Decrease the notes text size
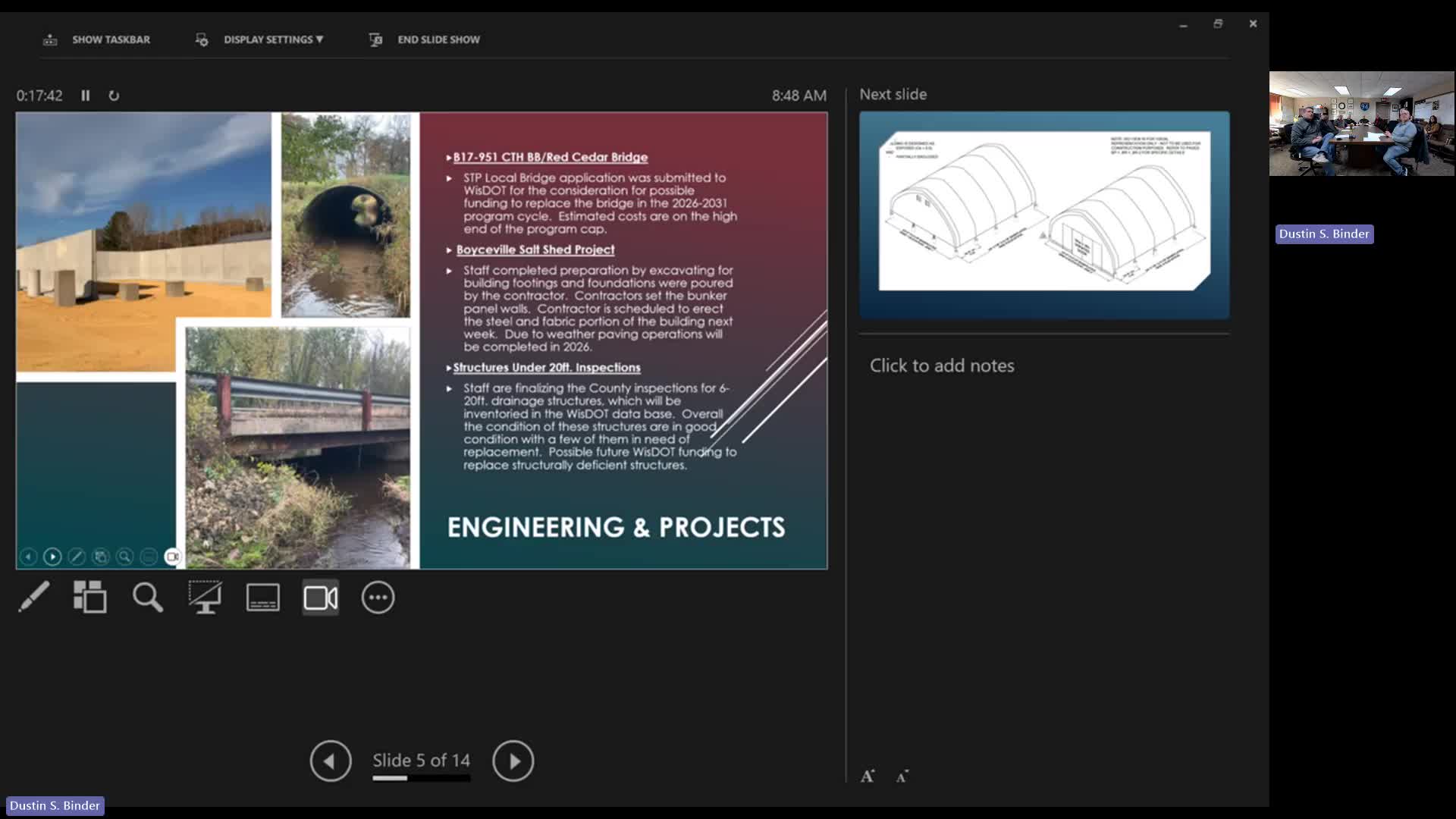Screen dimensions: 1456x819 [902, 776]
